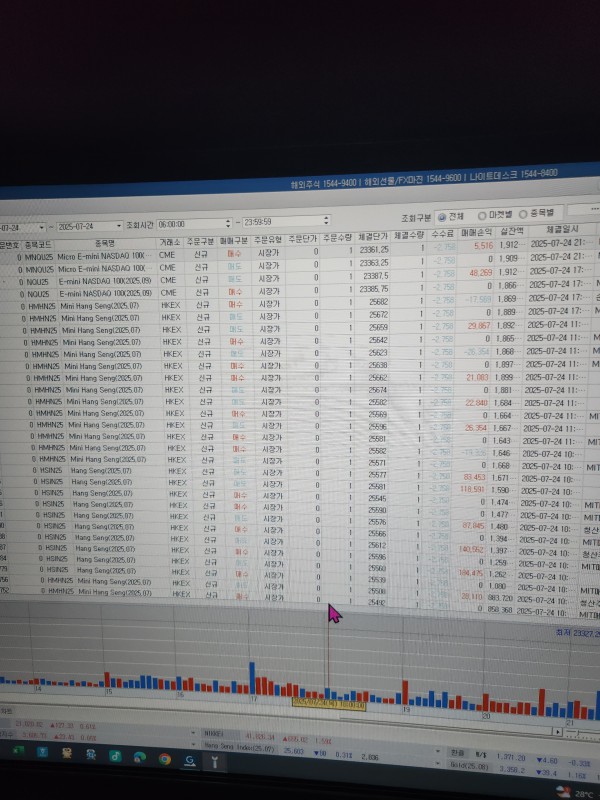Select the 23361.25 execution price cell
The height and width of the screenshot is (800, 600).
pyautogui.click(x=374, y=250)
